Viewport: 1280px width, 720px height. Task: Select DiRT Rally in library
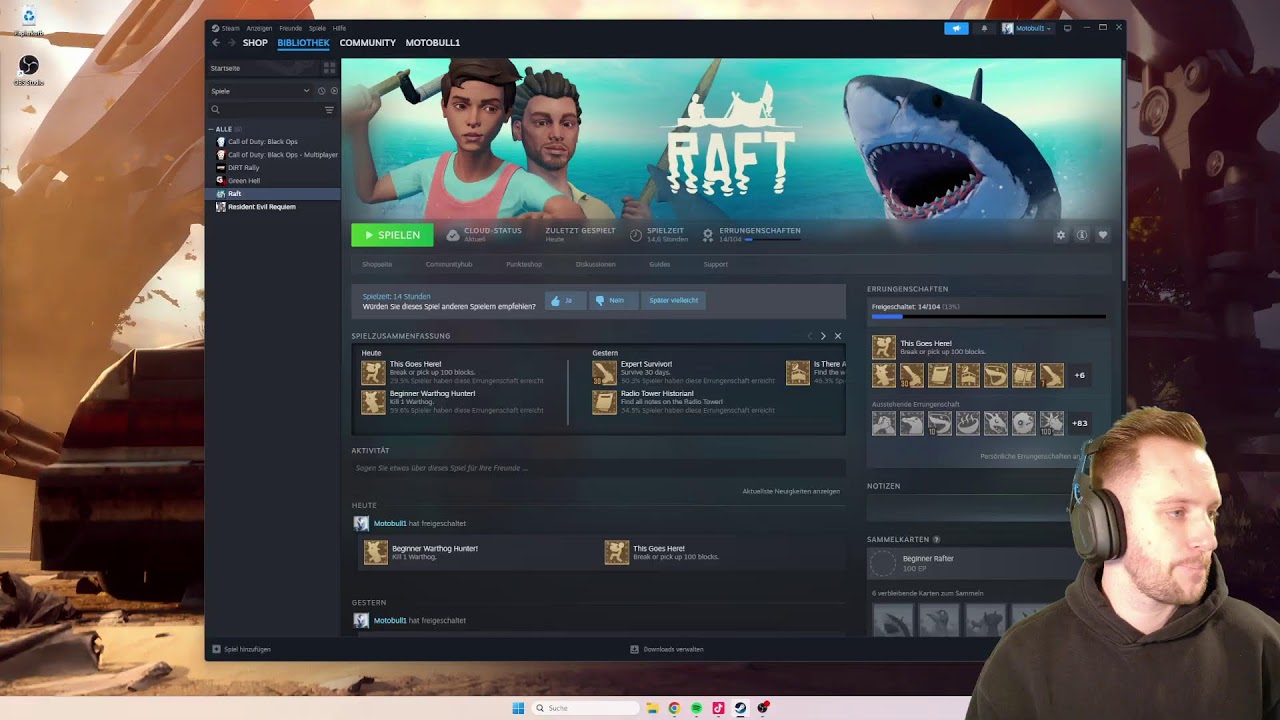click(x=243, y=168)
